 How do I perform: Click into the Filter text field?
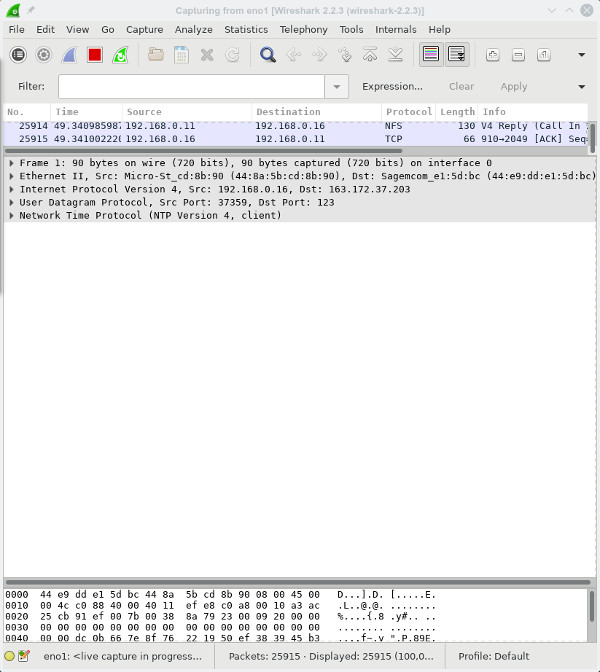pyautogui.click(x=190, y=87)
